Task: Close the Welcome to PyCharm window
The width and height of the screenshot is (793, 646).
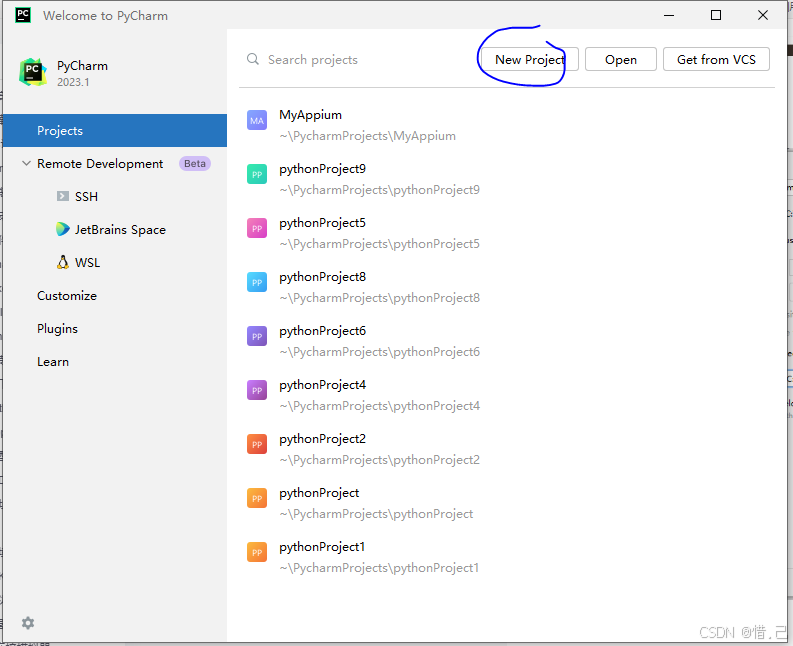Action: (x=763, y=15)
